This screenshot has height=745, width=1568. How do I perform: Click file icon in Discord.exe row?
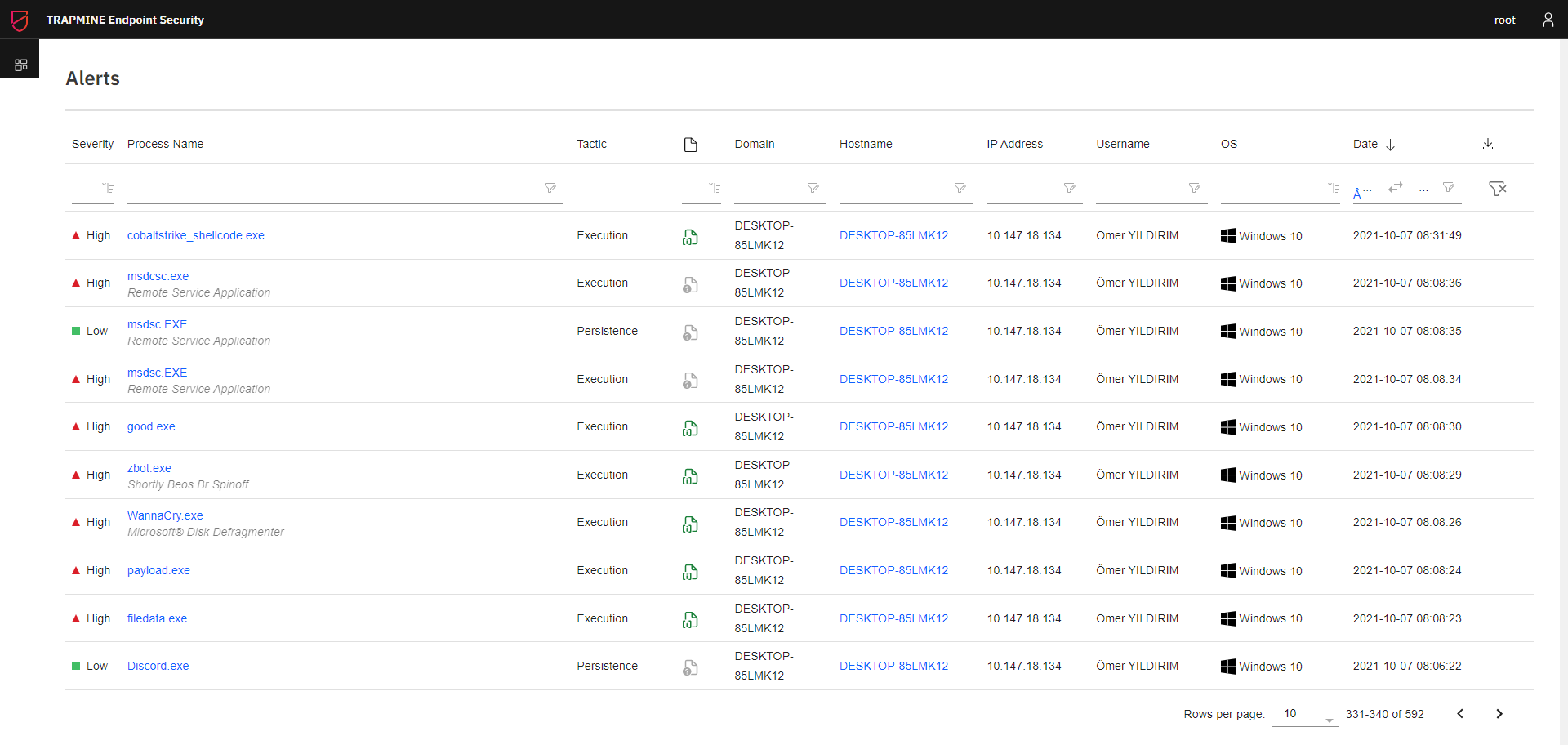point(690,667)
